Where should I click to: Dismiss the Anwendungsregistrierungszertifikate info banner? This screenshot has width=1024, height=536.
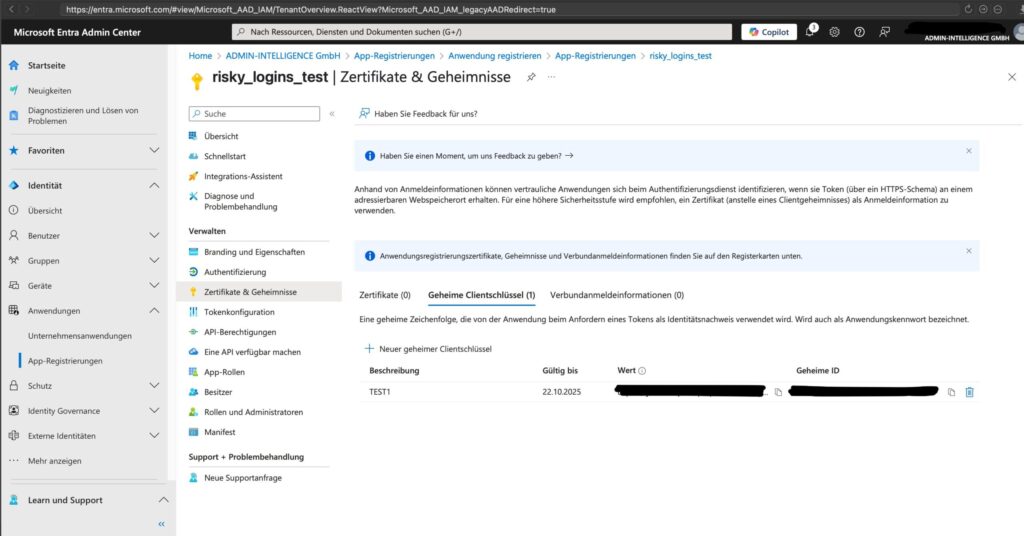pos(968,251)
